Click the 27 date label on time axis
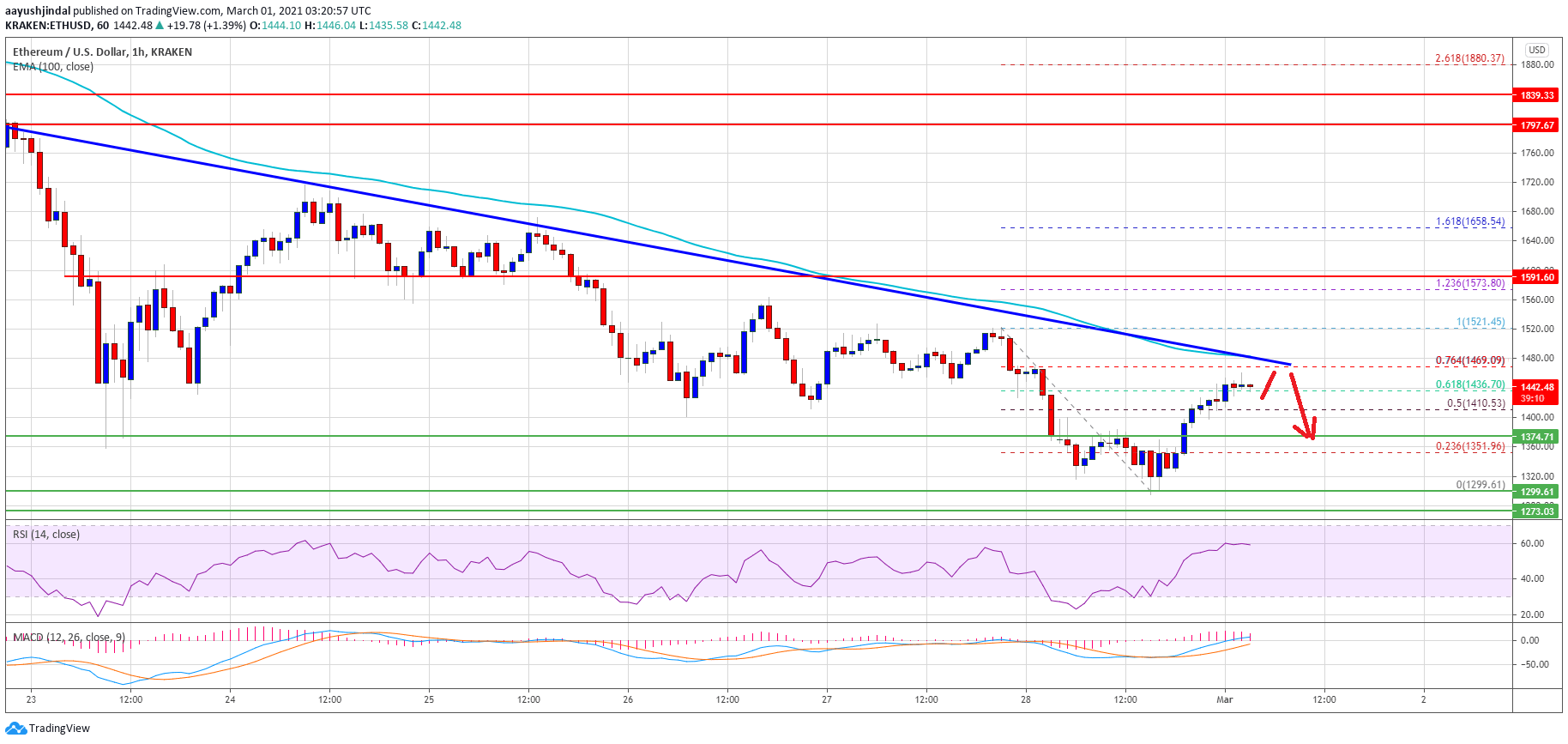1568x744 pixels. 827,699
